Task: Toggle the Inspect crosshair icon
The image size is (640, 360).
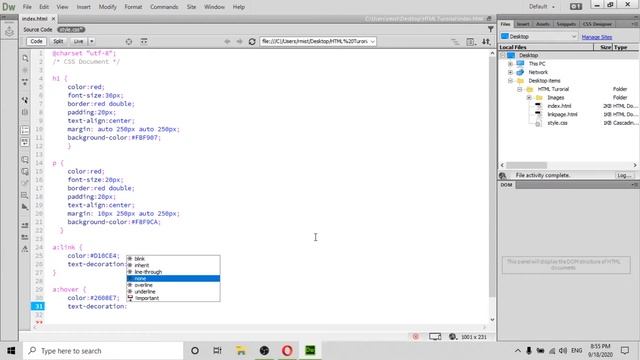Action: point(129,41)
